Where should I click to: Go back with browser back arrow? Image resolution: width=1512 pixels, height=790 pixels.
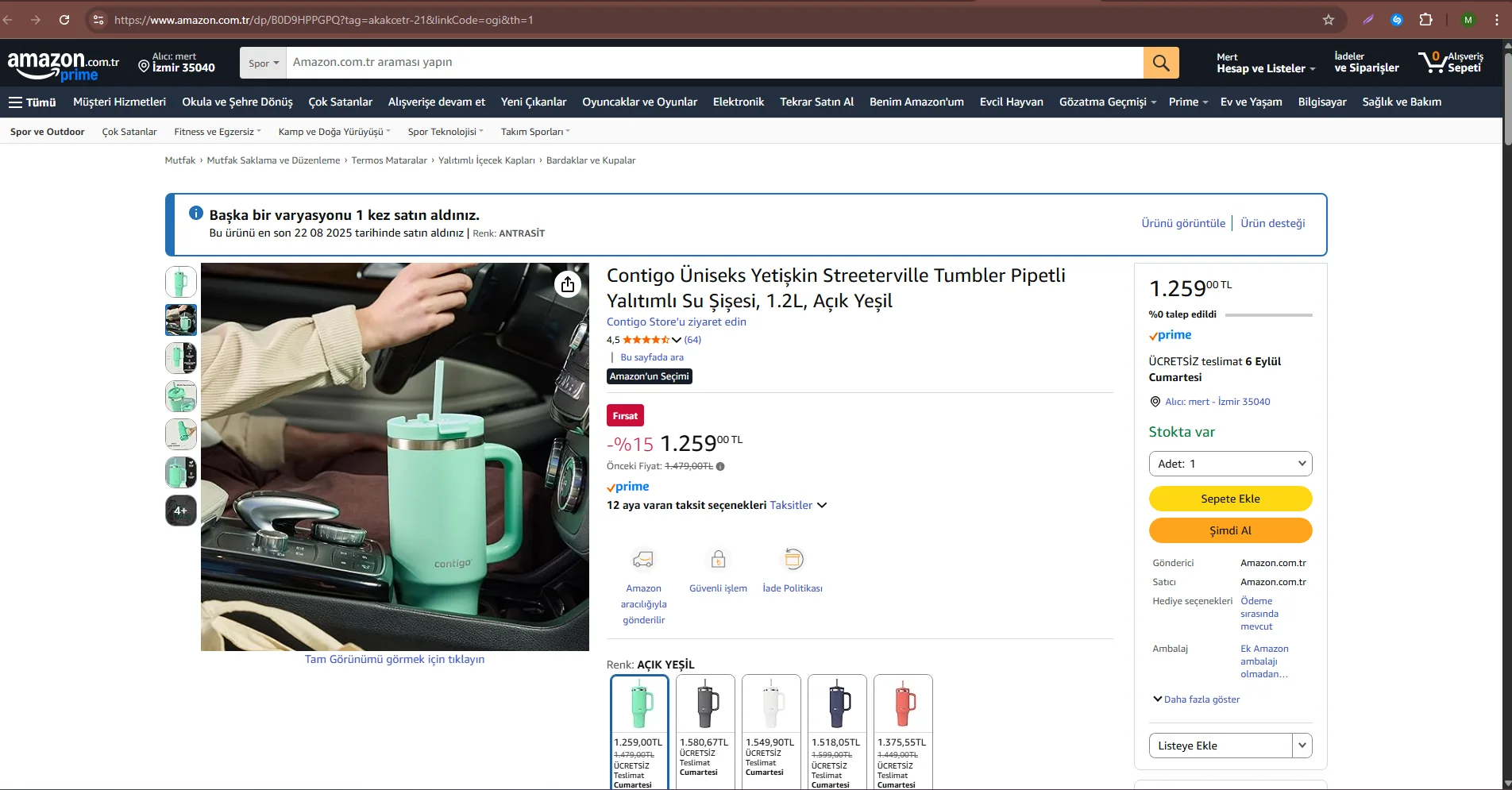tap(8, 20)
